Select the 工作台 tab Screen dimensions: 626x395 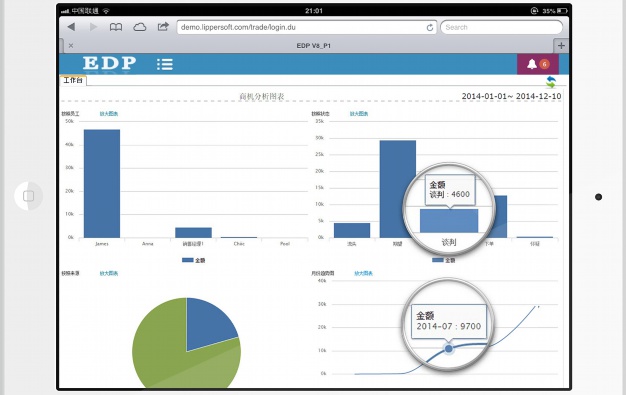73,80
